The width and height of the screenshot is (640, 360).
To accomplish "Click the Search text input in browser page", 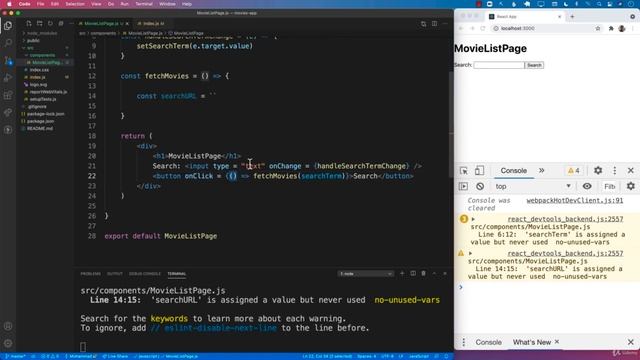I will click(x=499, y=65).
